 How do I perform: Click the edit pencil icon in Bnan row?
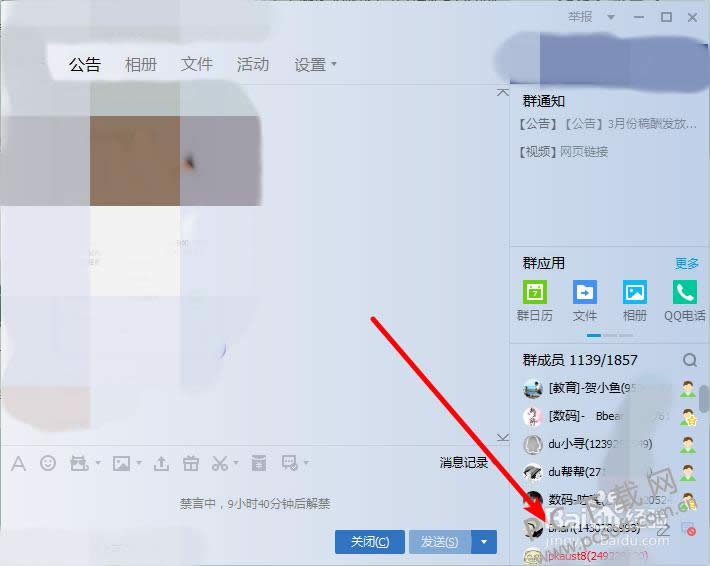coord(664,530)
